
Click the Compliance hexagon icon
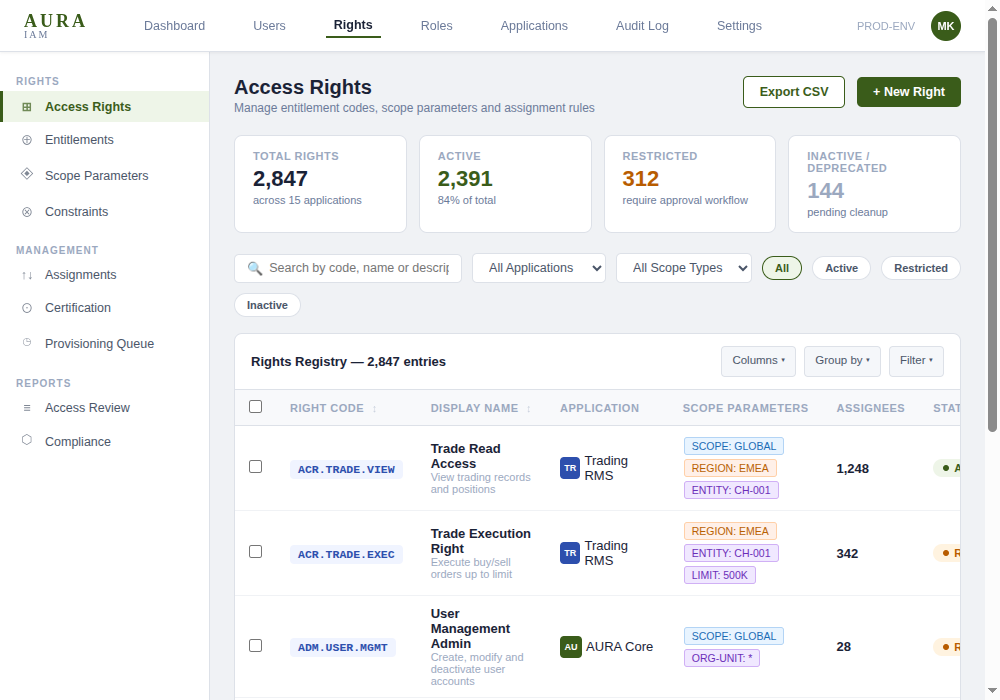point(27,440)
